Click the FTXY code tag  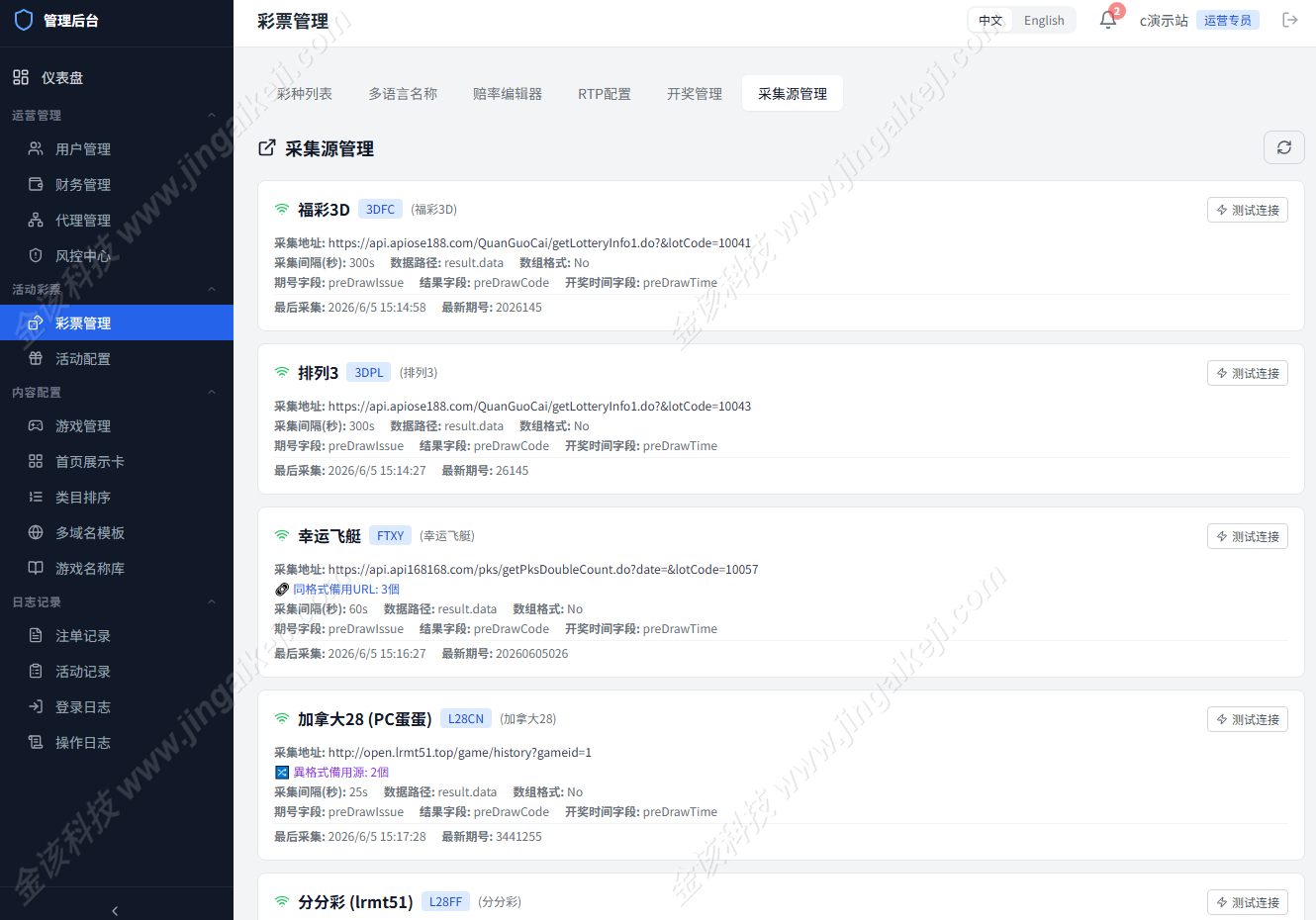tap(391, 535)
